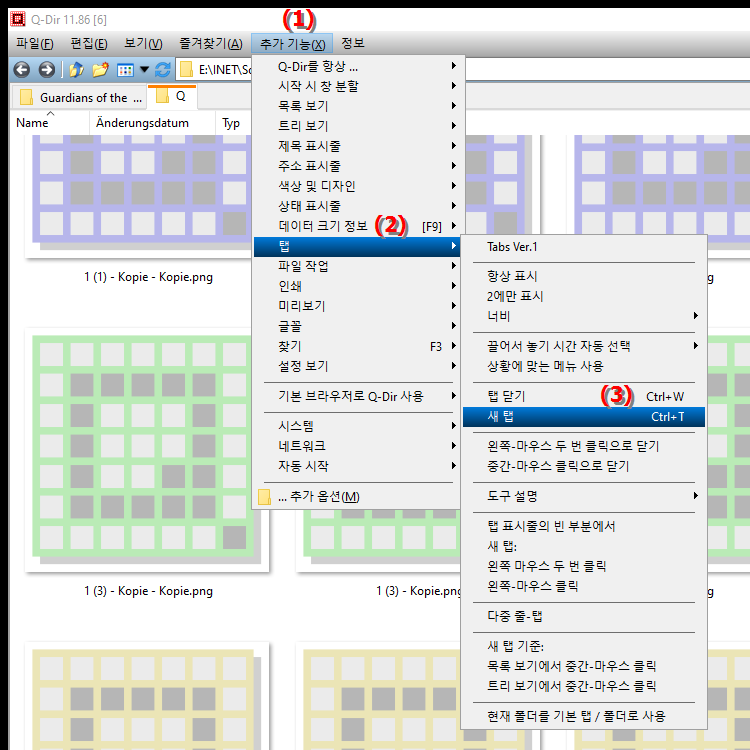Toggle 왼쪽-마우스 두 번 클릭으로 닫기
This screenshot has height=750, width=750.
(x=584, y=446)
